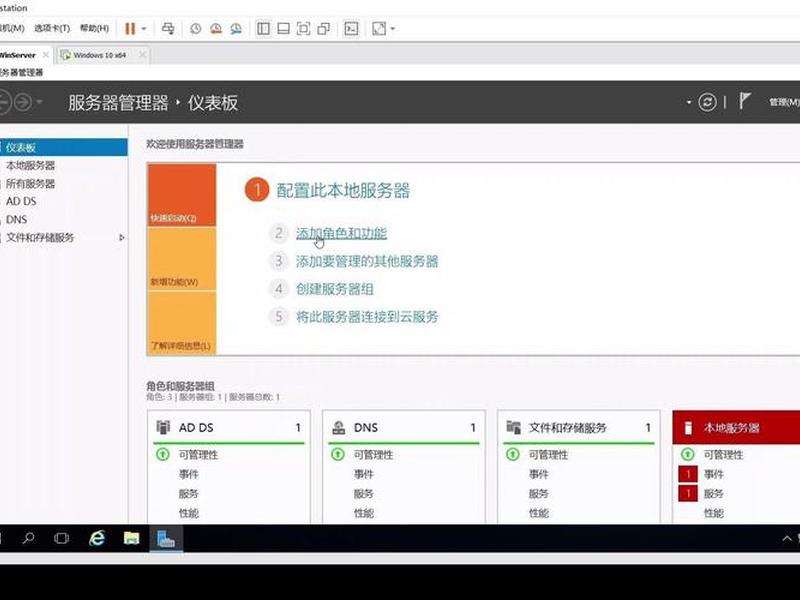The image size is (800, 600).
Task: Take a VM snapshot with the clock icon
Action: (195, 29)
